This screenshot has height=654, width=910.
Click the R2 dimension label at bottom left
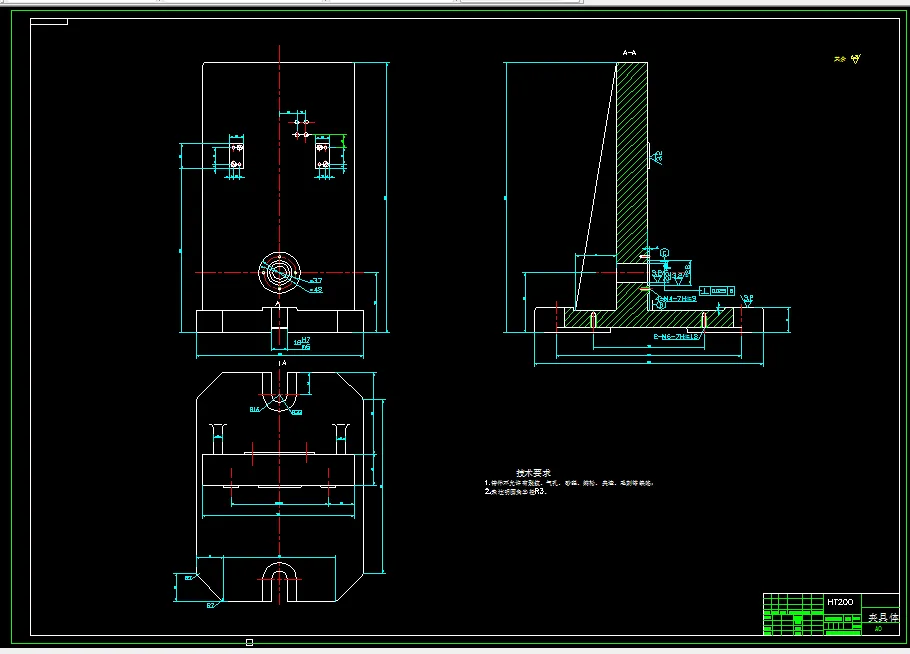pos(211,606)
